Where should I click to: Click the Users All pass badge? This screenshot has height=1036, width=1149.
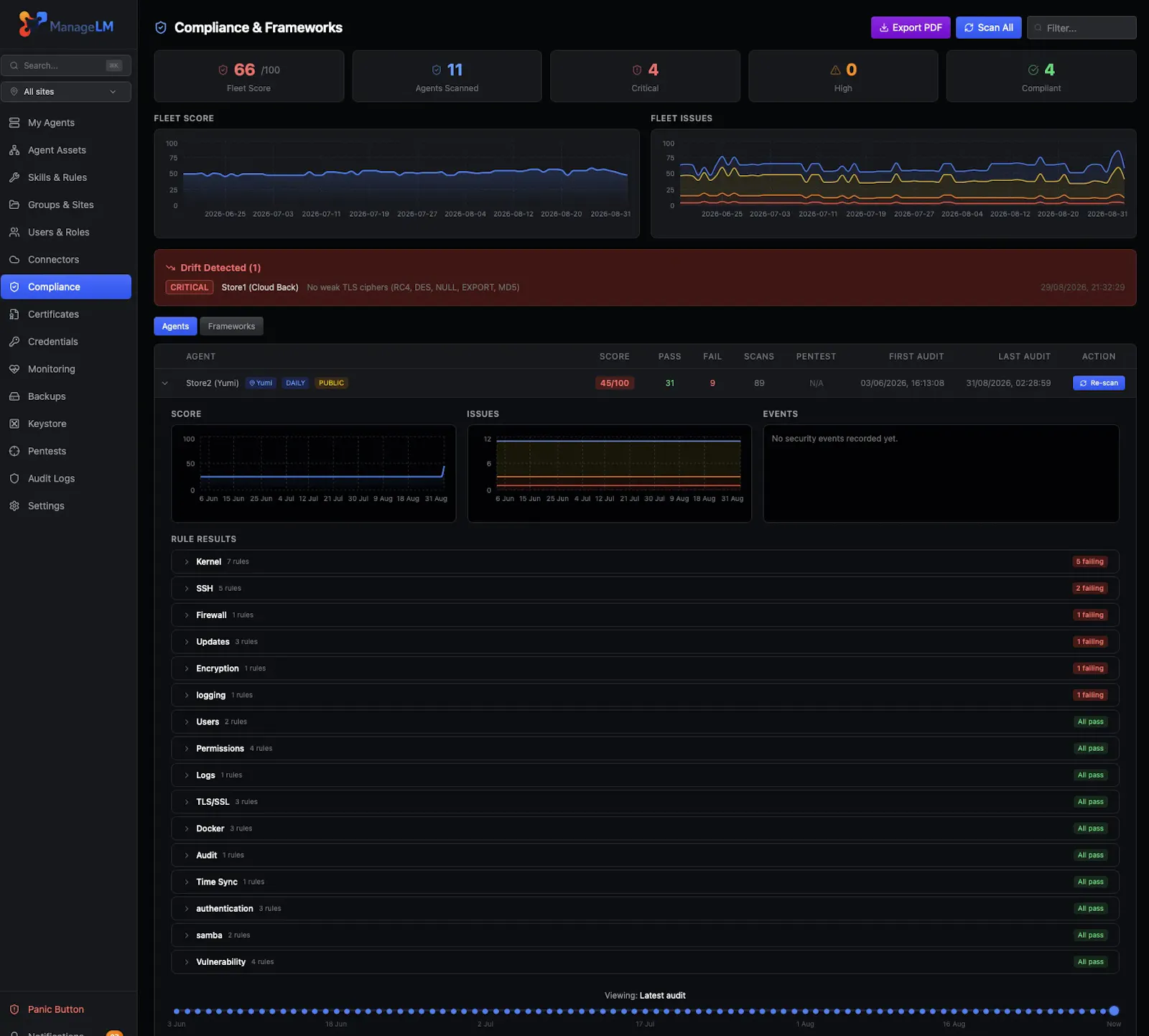click(x=1090, y=722)
